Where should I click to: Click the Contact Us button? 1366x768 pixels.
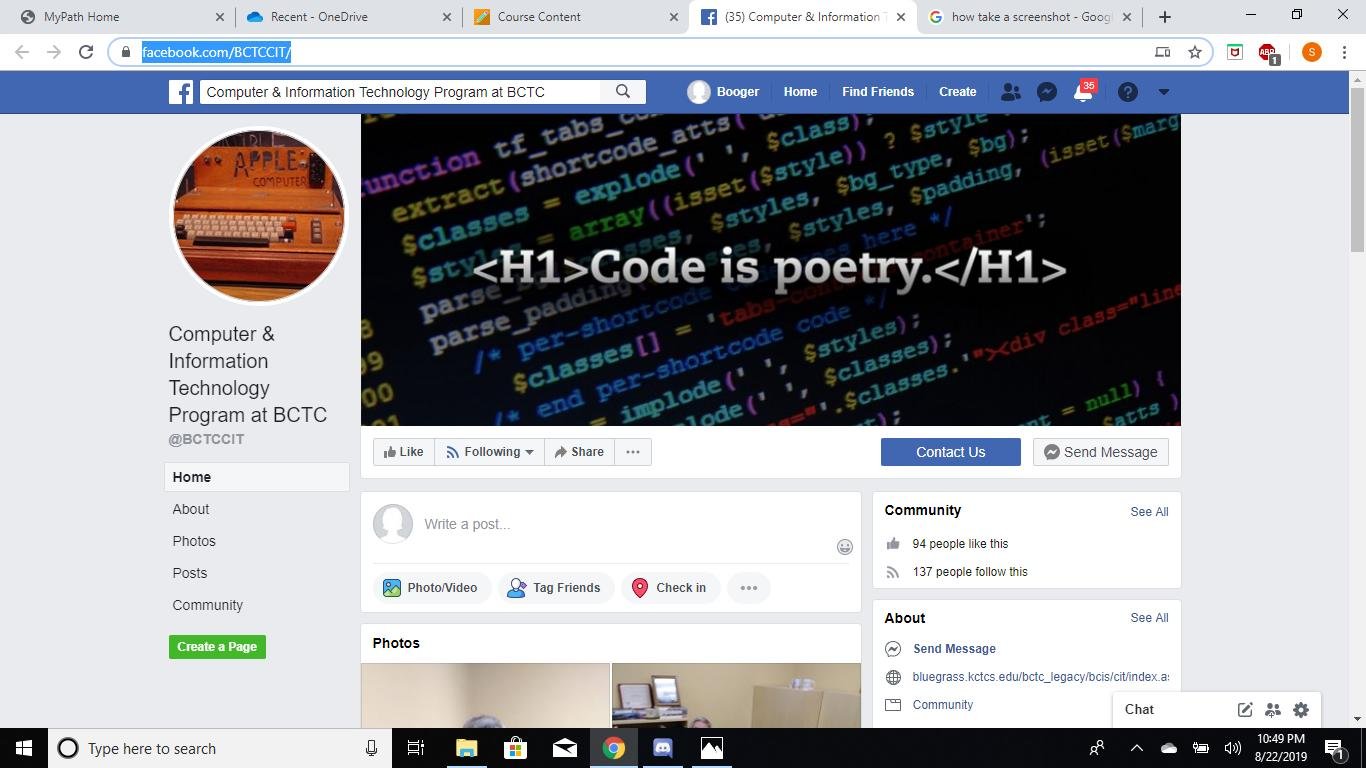pyautogui.click(x=951, y=452)
